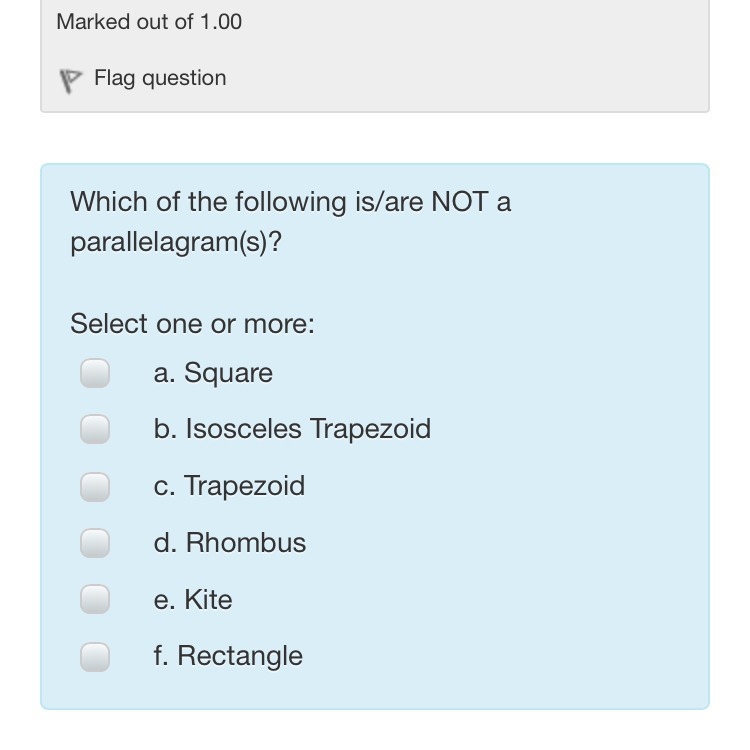Click the 'parallelagram(s)?' word in the question
This screenshot has height=750, width=750.
[x=176, y=242]
